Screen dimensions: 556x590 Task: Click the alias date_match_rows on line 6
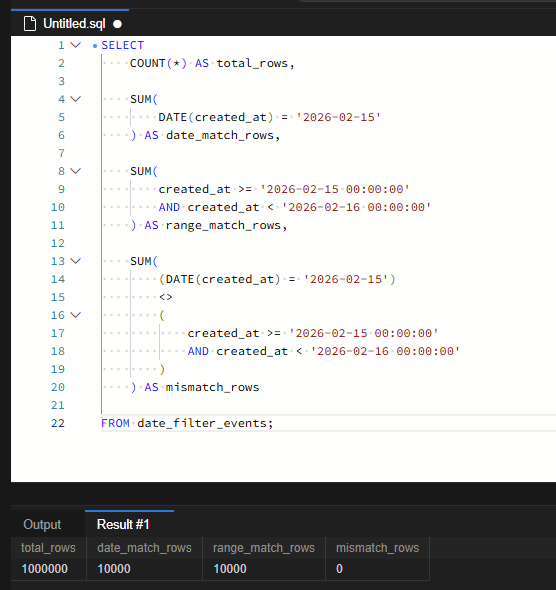pos(220,135)
